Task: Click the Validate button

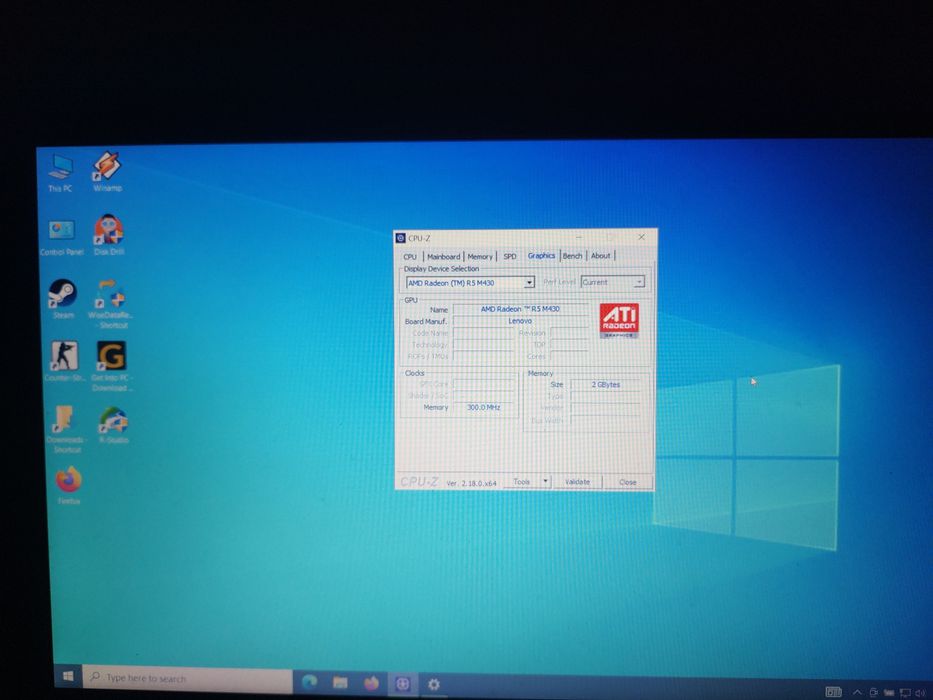Action: (x=577, y=482)
